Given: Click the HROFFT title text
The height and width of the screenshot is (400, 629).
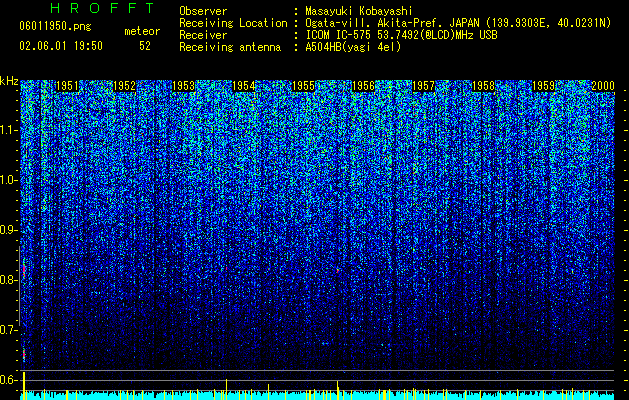Looking at the screenshot, I should [x=102, y=8].
